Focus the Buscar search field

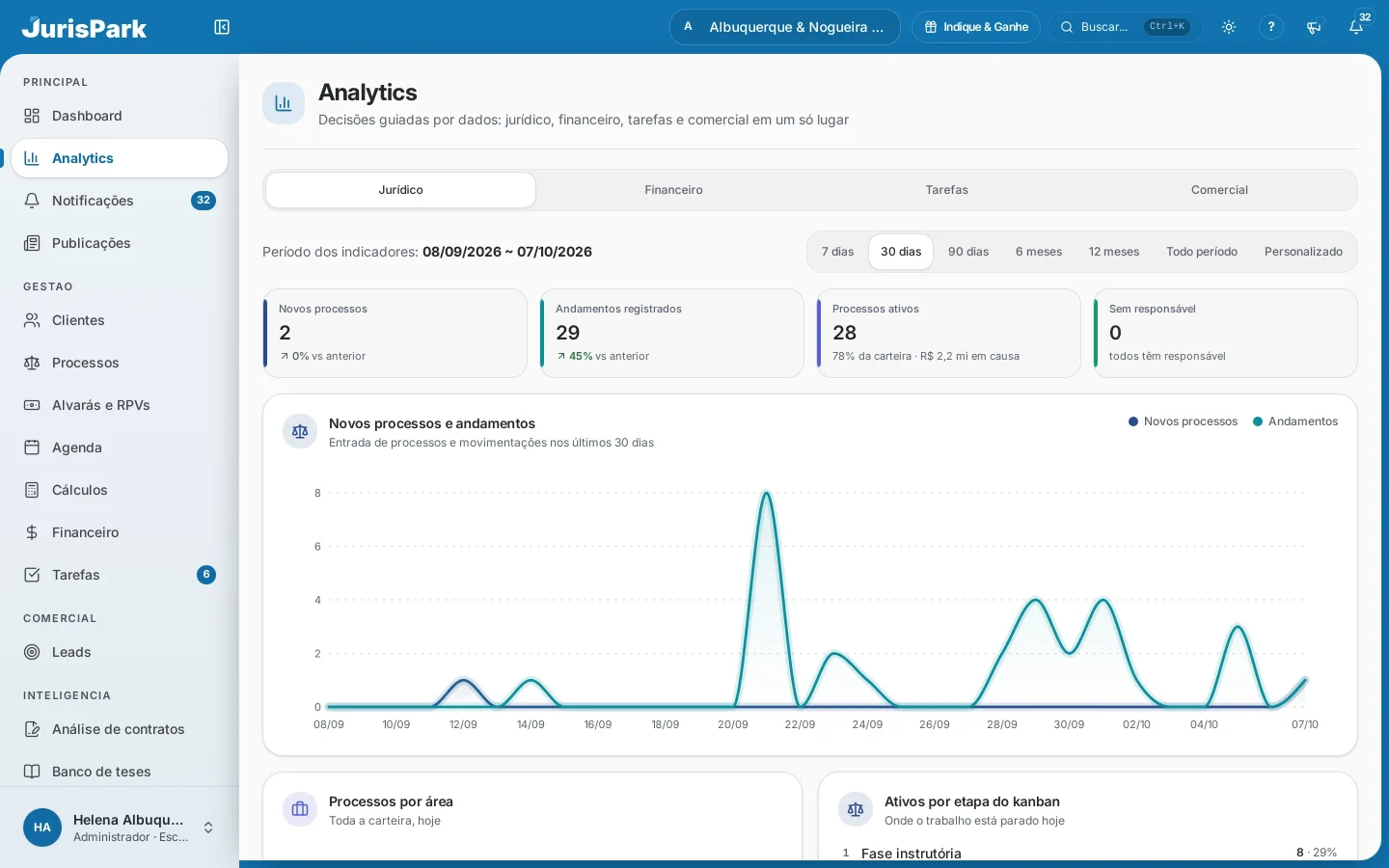coord(1126,27)
